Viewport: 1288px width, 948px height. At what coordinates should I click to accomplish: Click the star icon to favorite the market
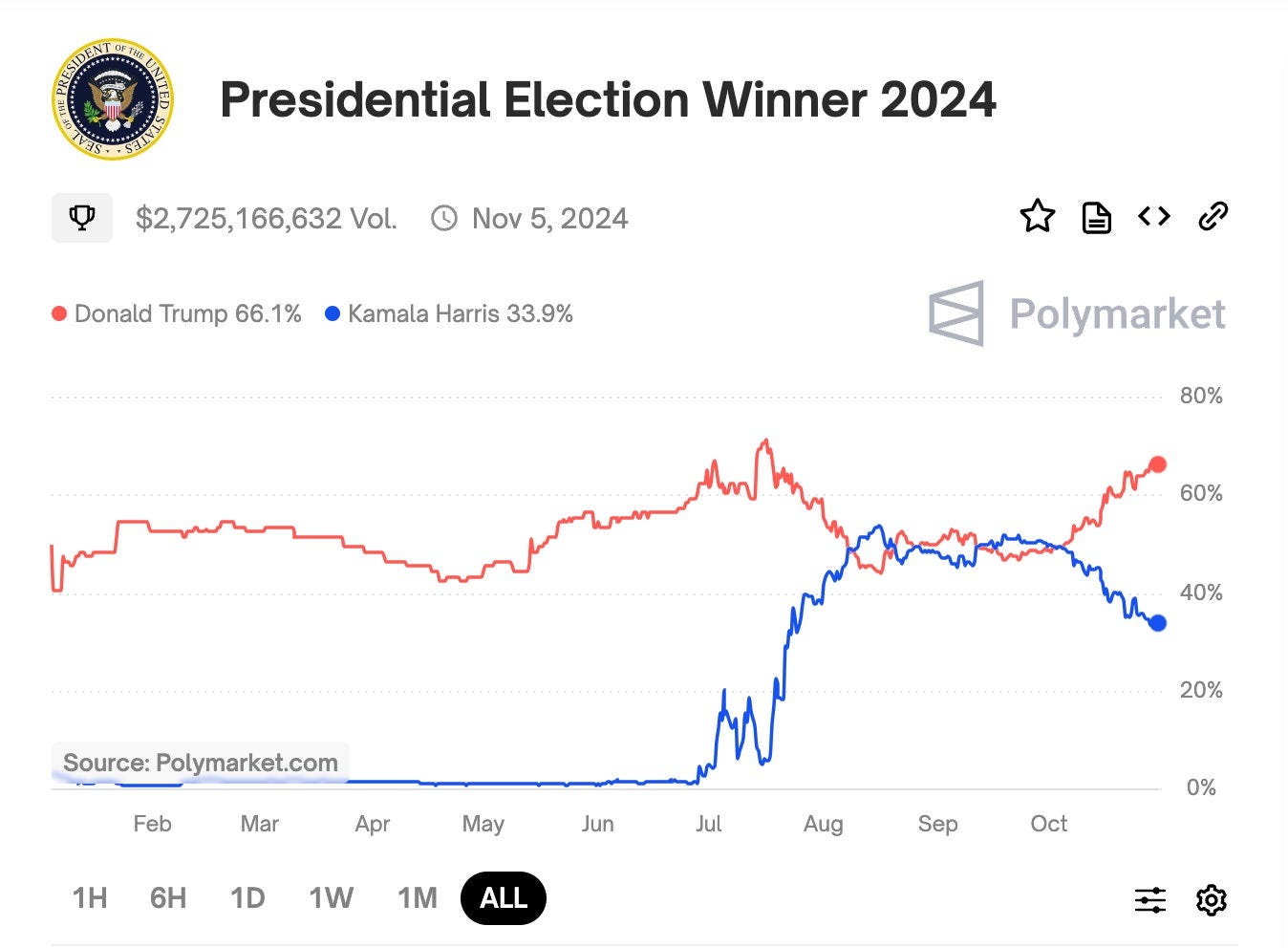click(1038, 217)
